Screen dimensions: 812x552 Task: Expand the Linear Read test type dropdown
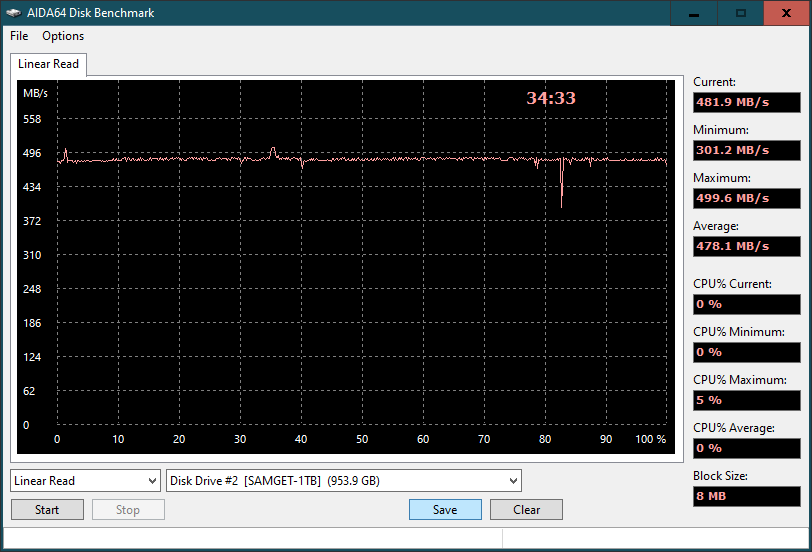[x=85, y=481]
